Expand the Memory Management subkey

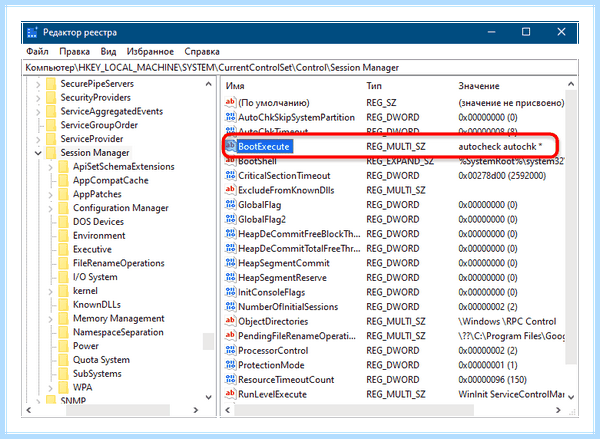click(51, 319)
